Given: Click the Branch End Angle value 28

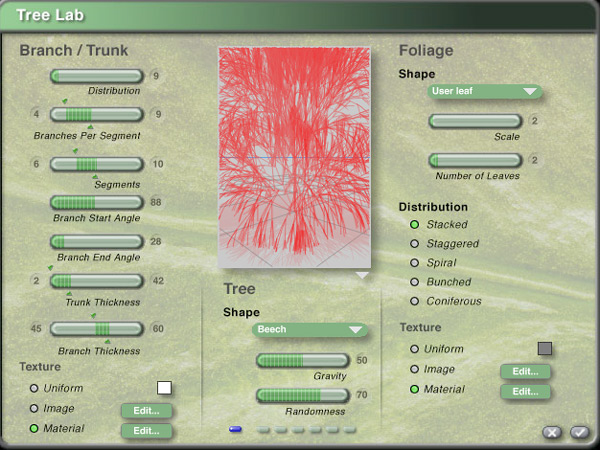Looking at the screenshot, I should tap(156, 241).
